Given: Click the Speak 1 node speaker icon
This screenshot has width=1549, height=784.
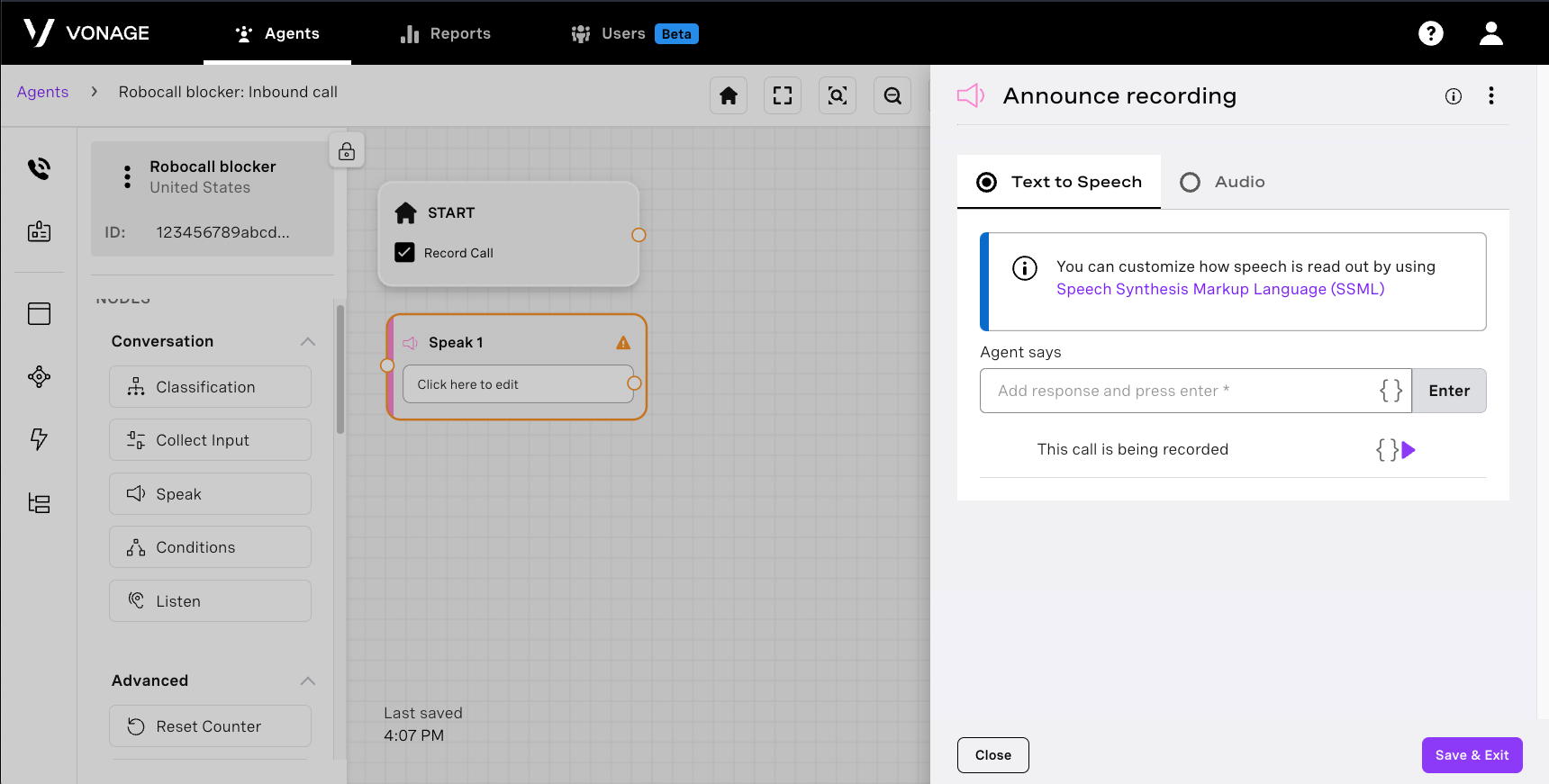Looking at the screenshot, I should (410, 343).
